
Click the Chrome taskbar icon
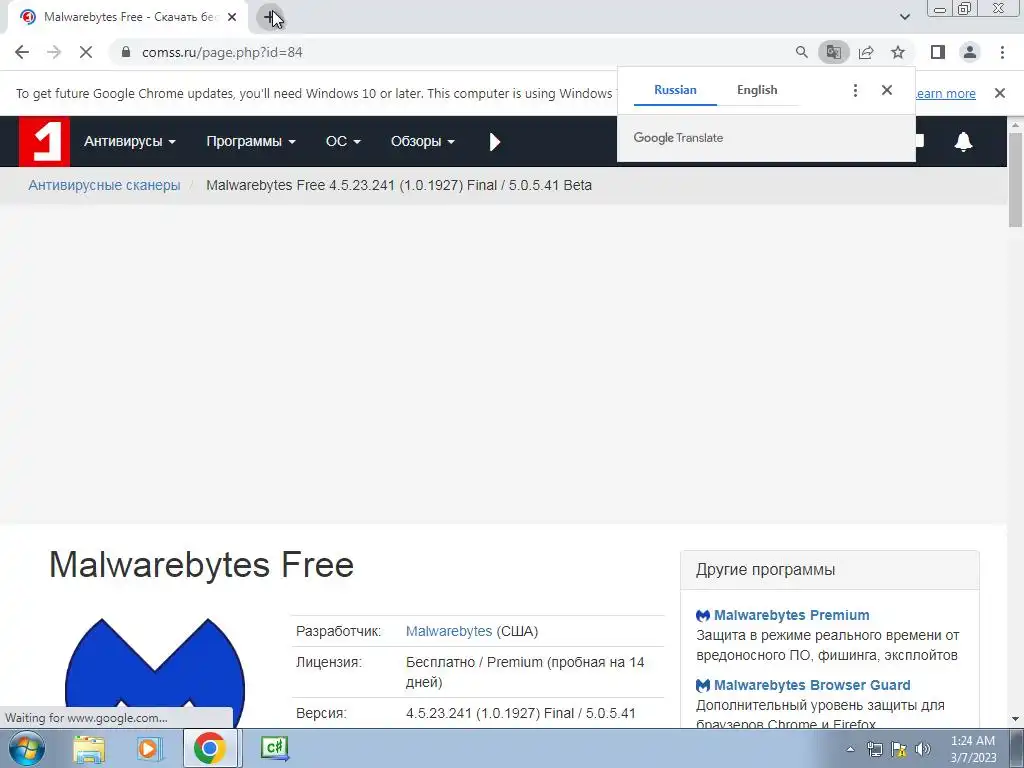pos(209,748)
